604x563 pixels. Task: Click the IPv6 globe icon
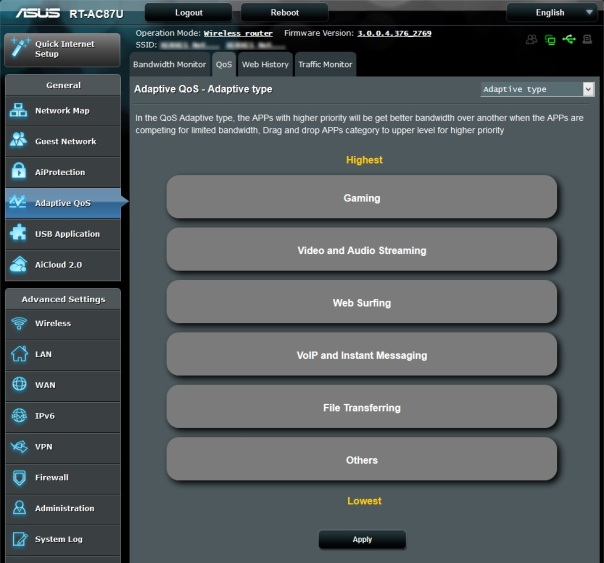pos(19,416)
